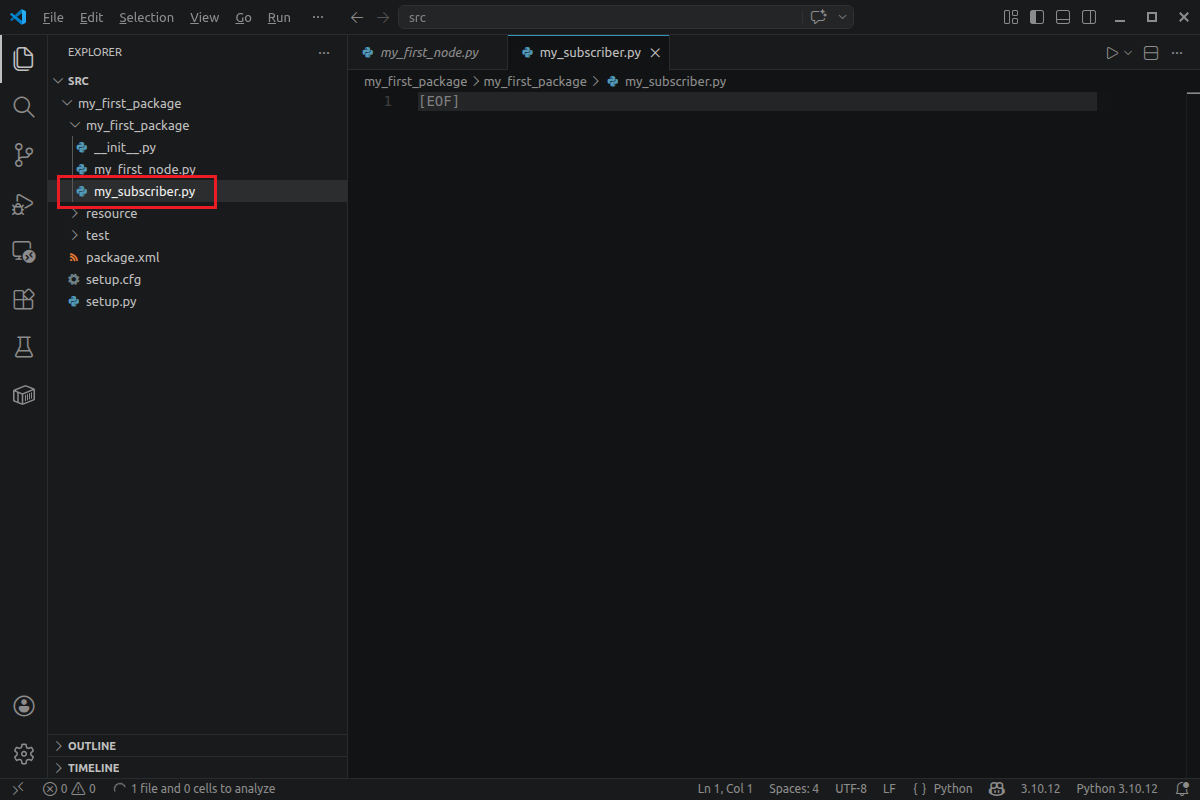The width and height of the screenshot is (1200, 800).
Task: Collapse the SRC root section
Action: click(198, 81)
